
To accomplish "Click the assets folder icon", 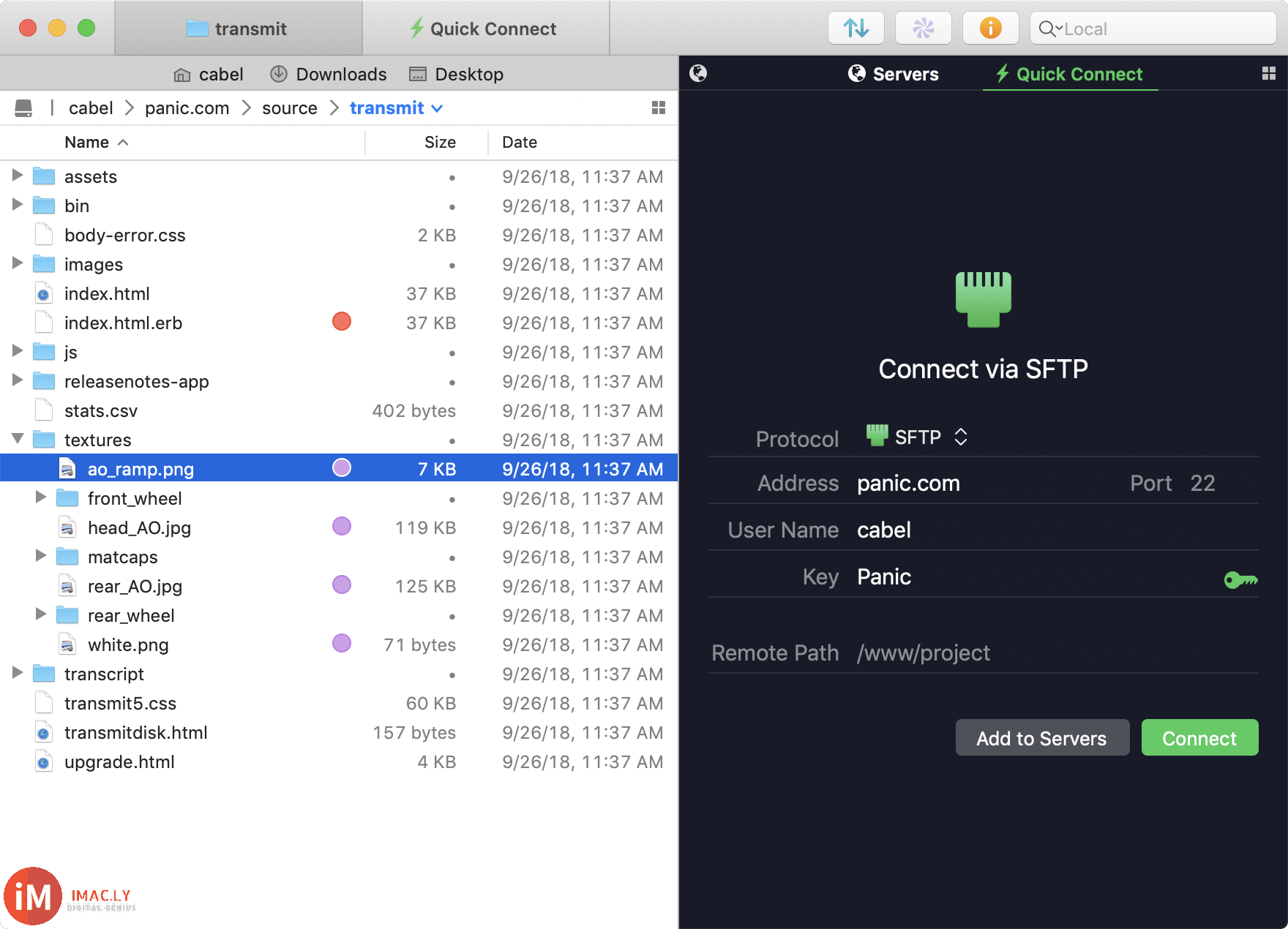I will click(44, 176).
